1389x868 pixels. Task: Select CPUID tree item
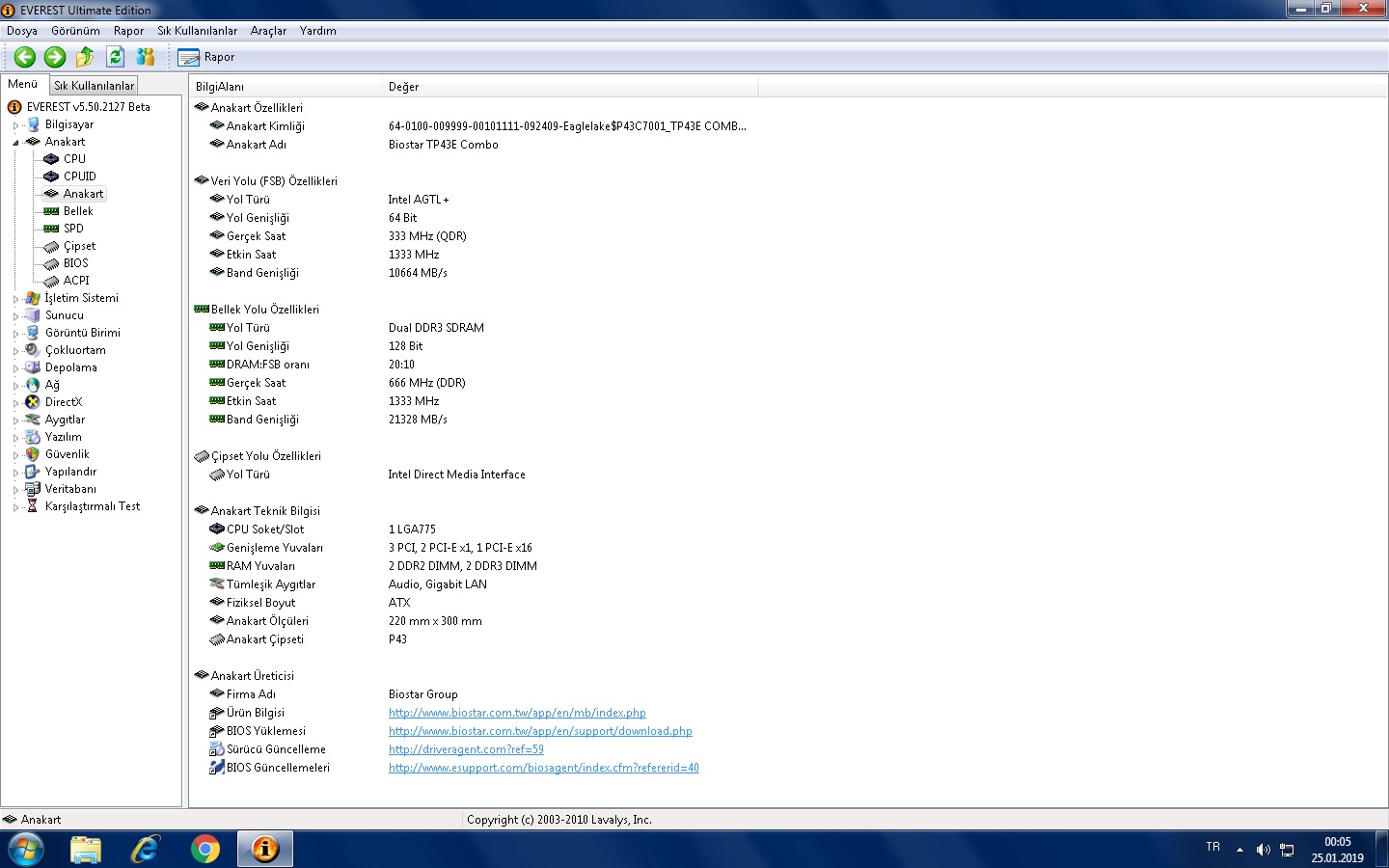coord(80,176)
